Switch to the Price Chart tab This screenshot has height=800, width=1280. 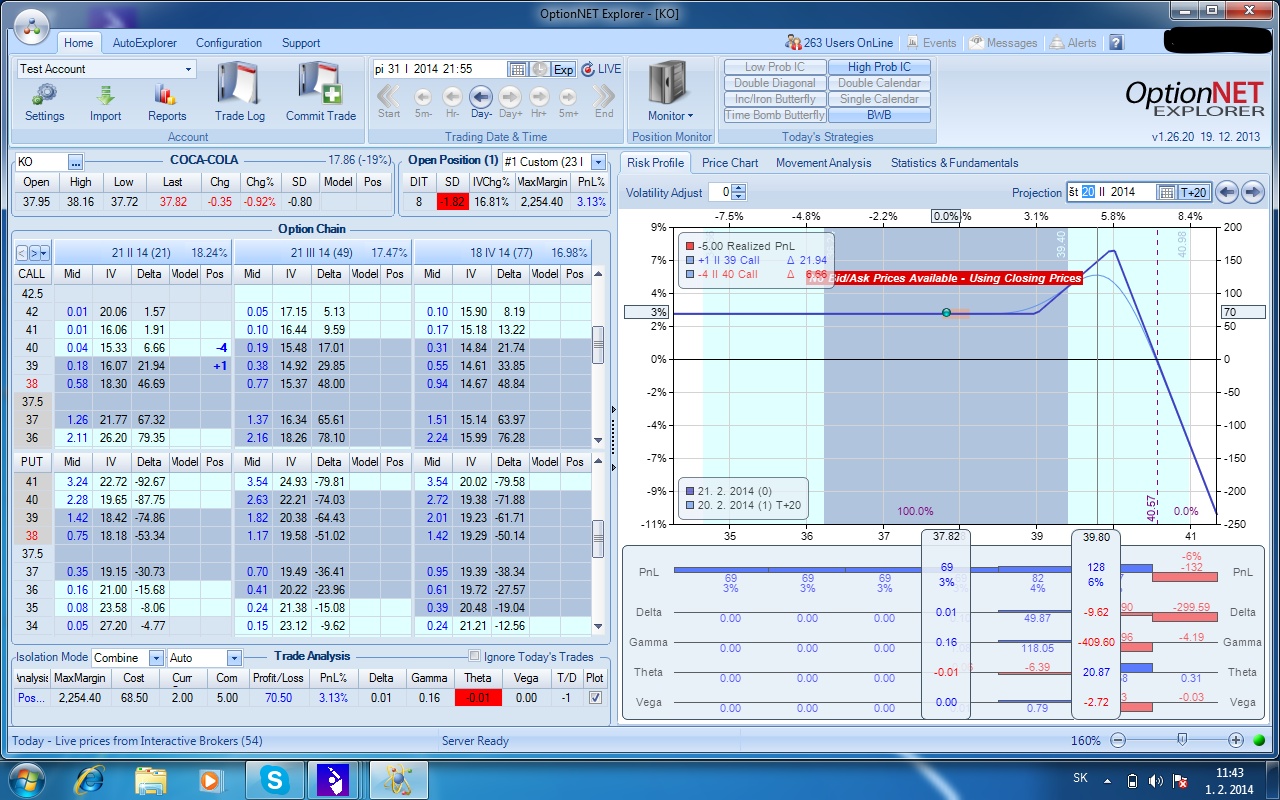pos(730,163)
